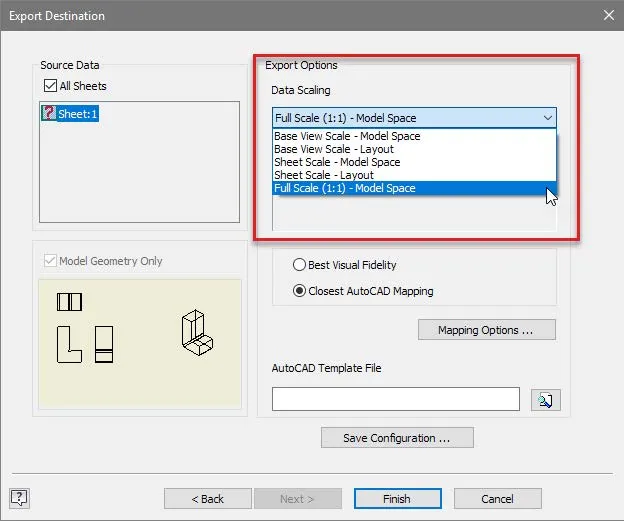624x521 pixels.
Task: Click Save Configuration button
Action: pyautogui.click(x=397, y=438)
